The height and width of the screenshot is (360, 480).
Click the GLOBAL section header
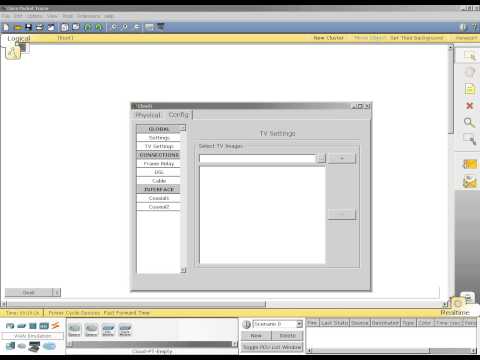(159, 129)
